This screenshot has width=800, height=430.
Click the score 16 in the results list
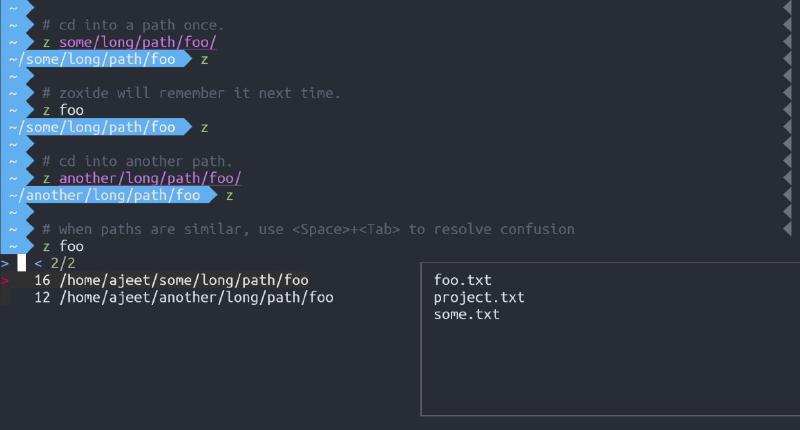pyautogui.click(x=42, y=280)
